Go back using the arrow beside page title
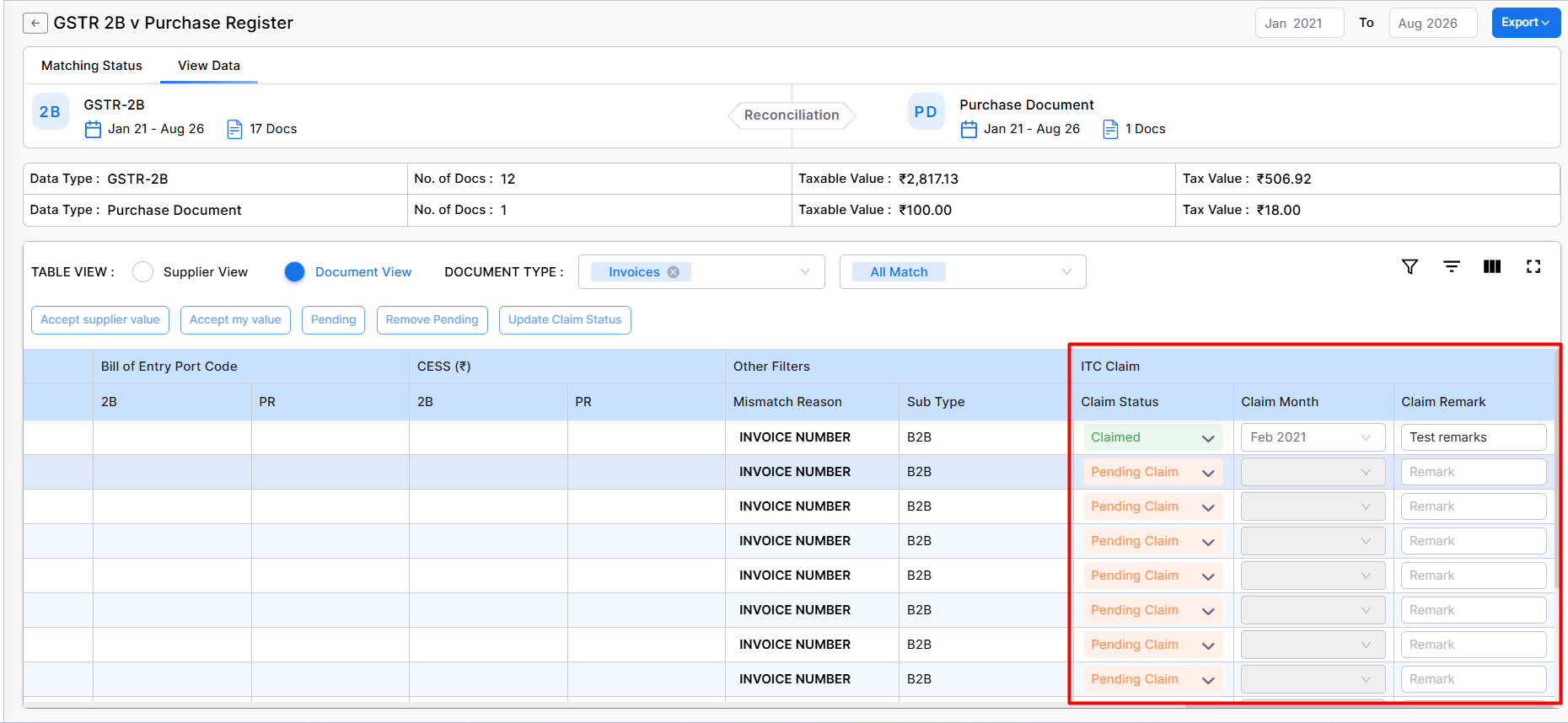Image resolution: width=1568 pixels, height=723 pixels. tap(35, 23)
